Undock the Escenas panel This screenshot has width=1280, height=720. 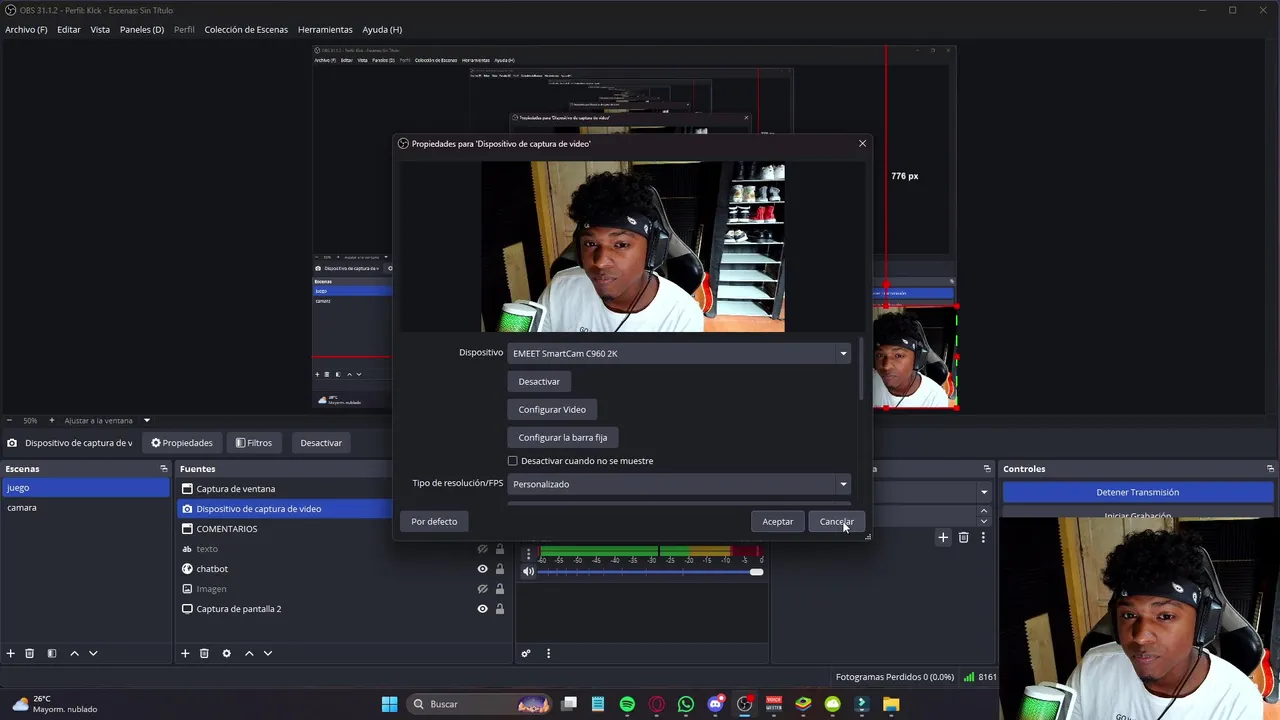pos(164,468)
